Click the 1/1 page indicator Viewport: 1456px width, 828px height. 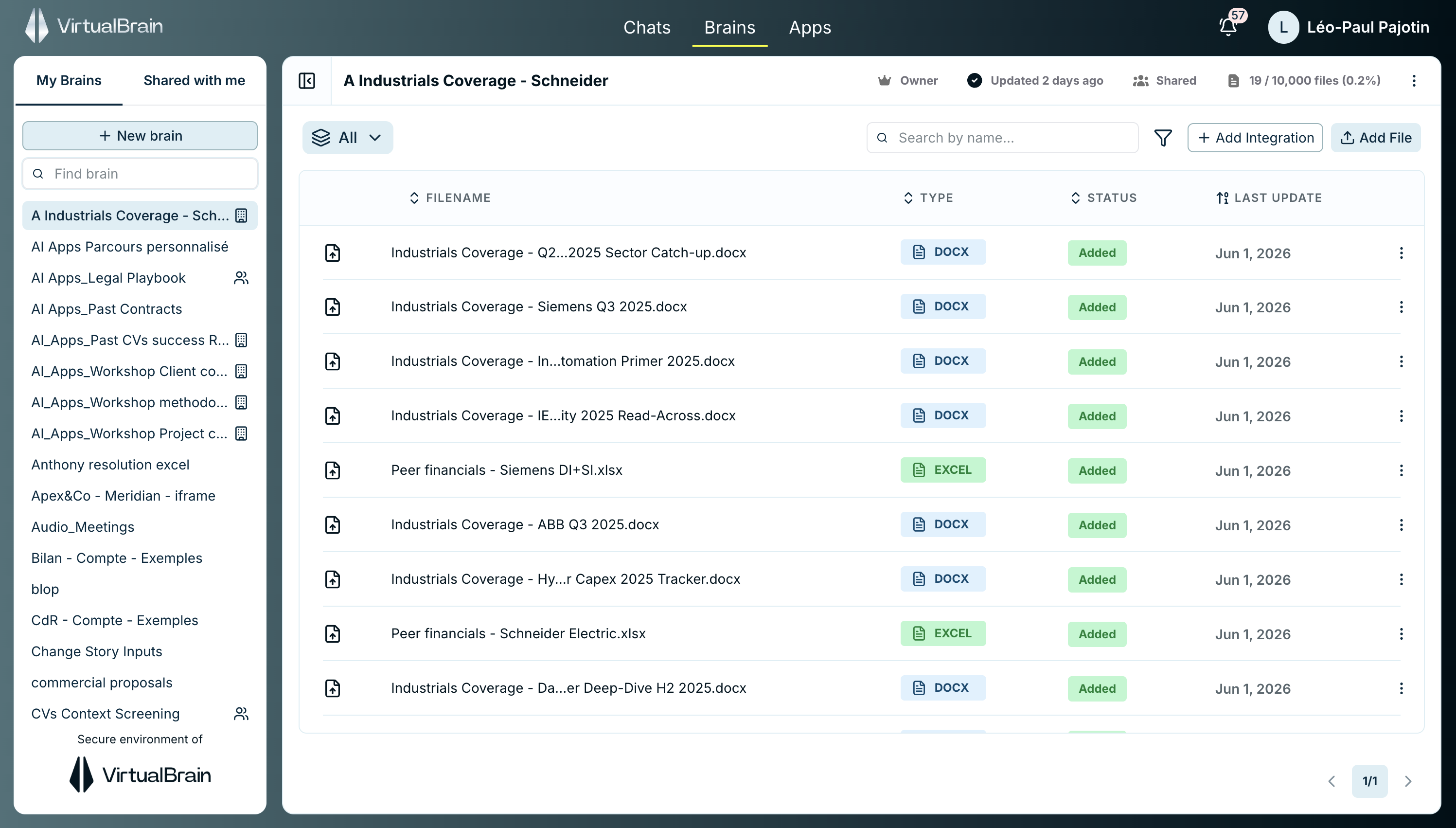[1369, 781]
